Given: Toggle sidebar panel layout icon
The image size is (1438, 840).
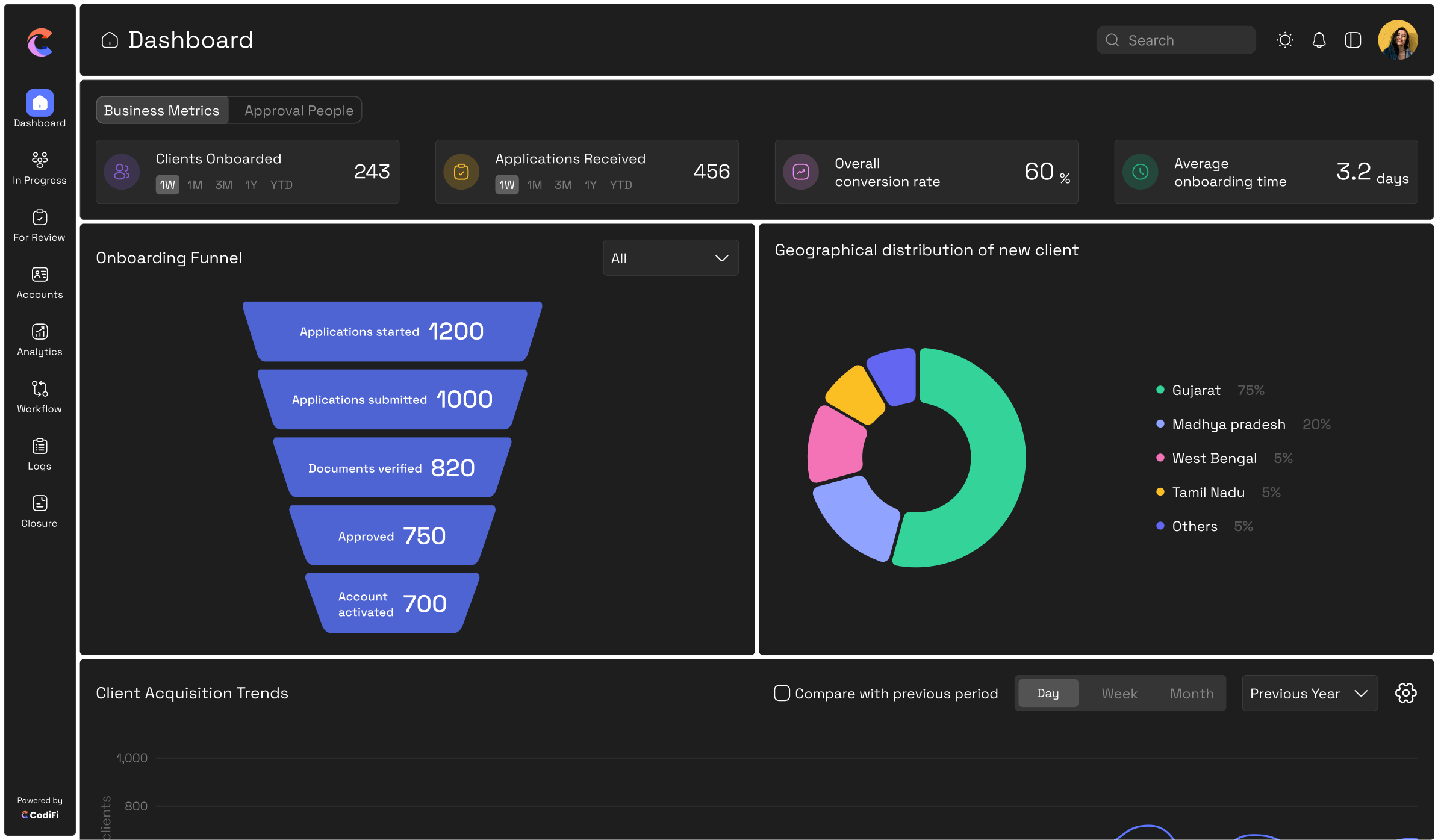Looking at the screenshot, I should click(1353, 40).
